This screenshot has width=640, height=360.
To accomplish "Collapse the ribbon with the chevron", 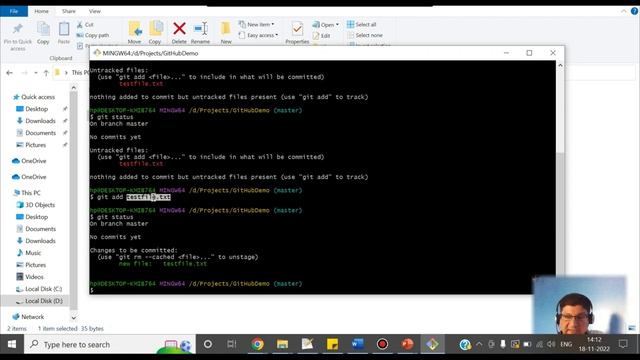I will tap(624, 11).
